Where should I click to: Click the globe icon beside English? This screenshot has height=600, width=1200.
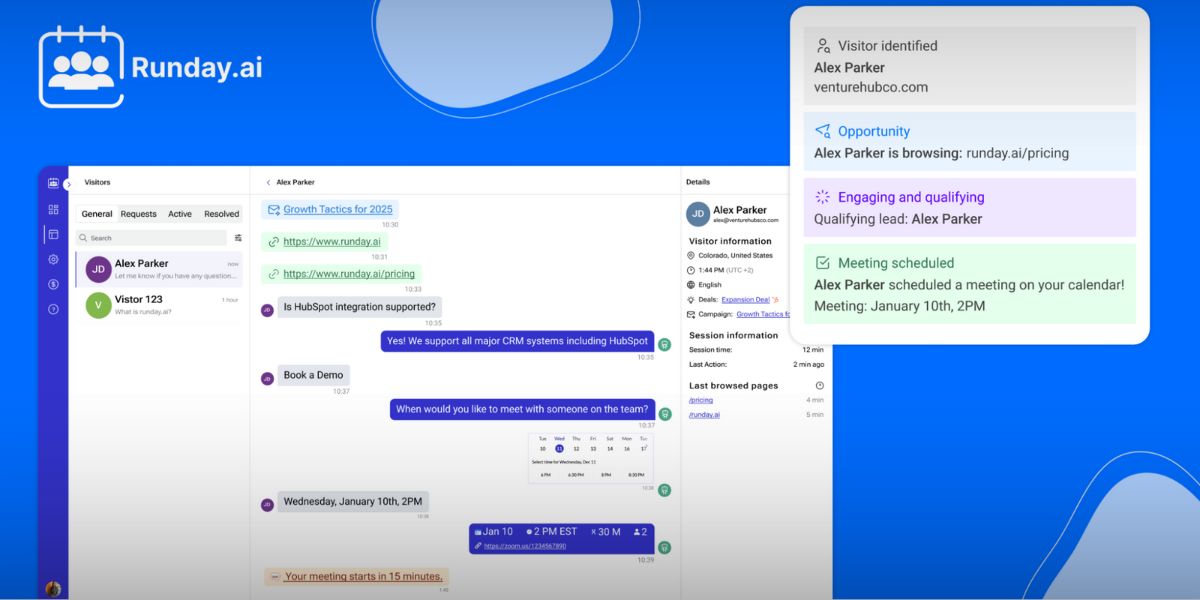[x=691, y=285]
